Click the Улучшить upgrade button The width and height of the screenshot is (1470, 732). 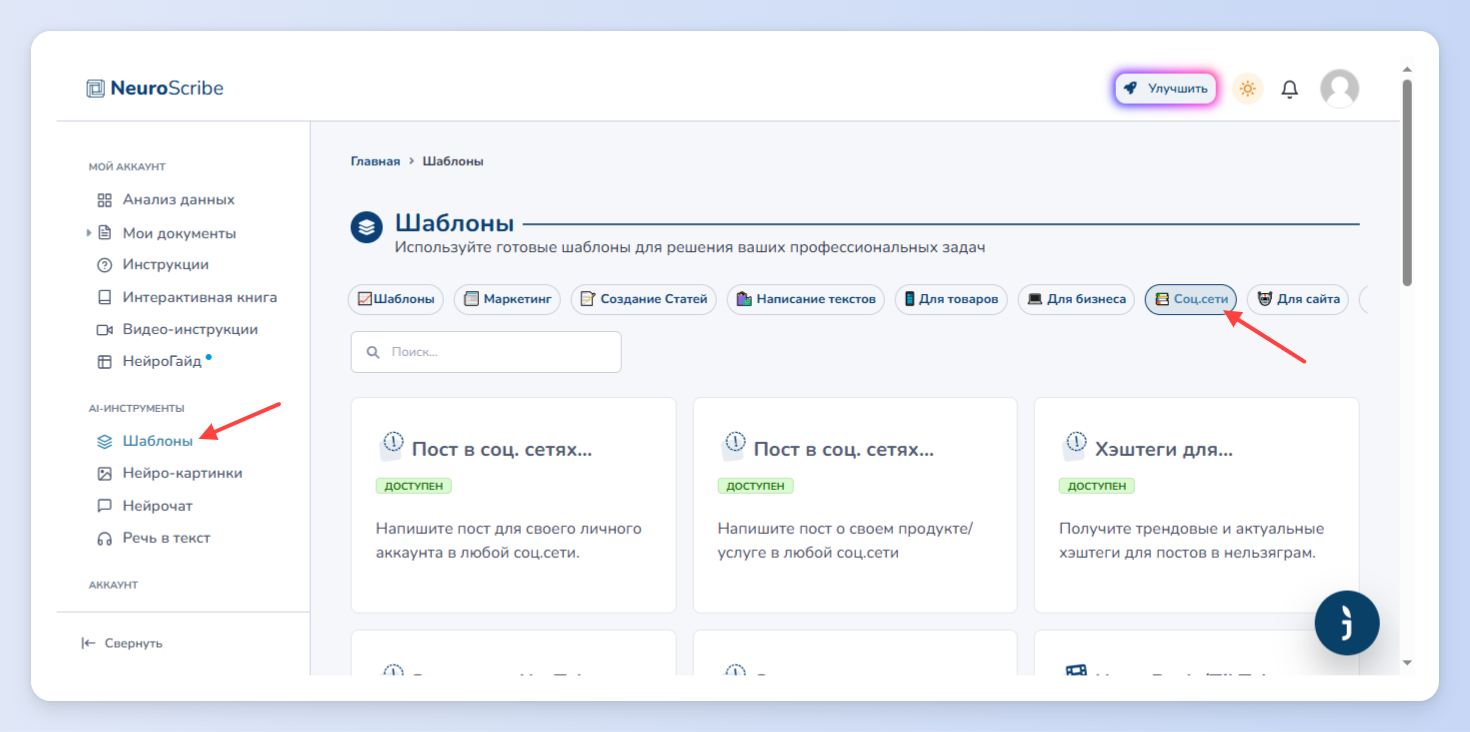coord(1165,89)
